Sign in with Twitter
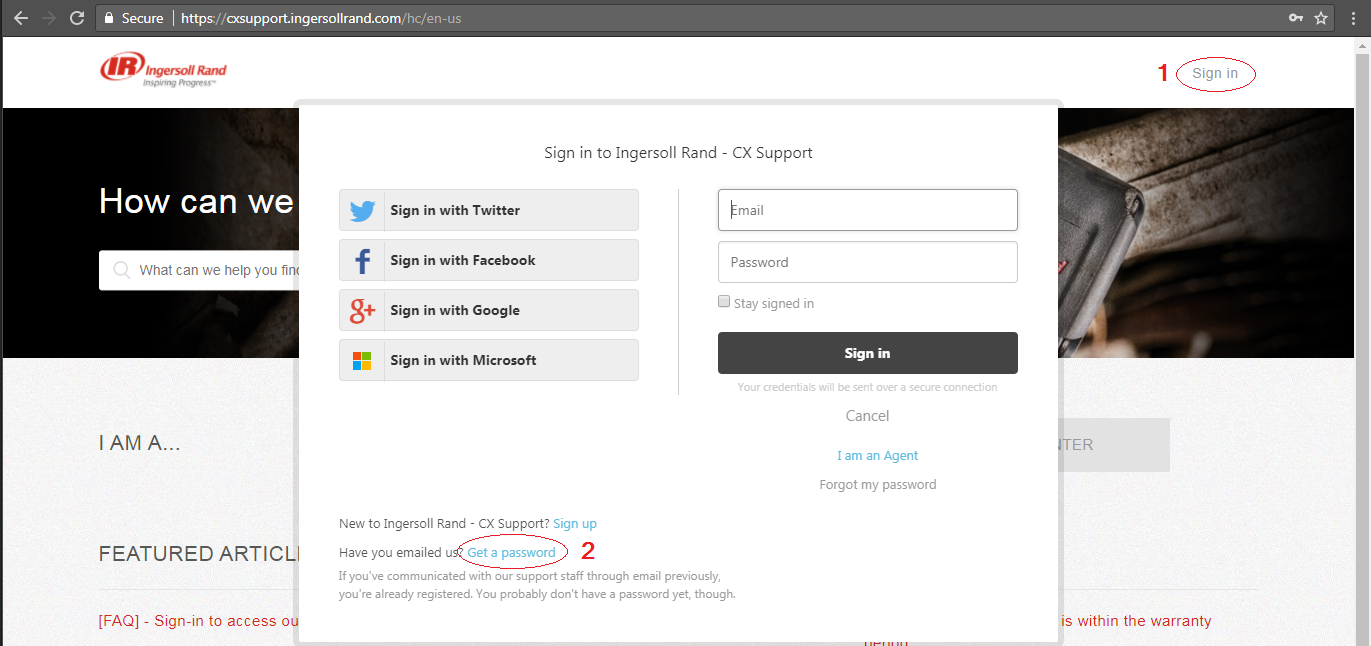1371x646 pixels. point(489,210)
